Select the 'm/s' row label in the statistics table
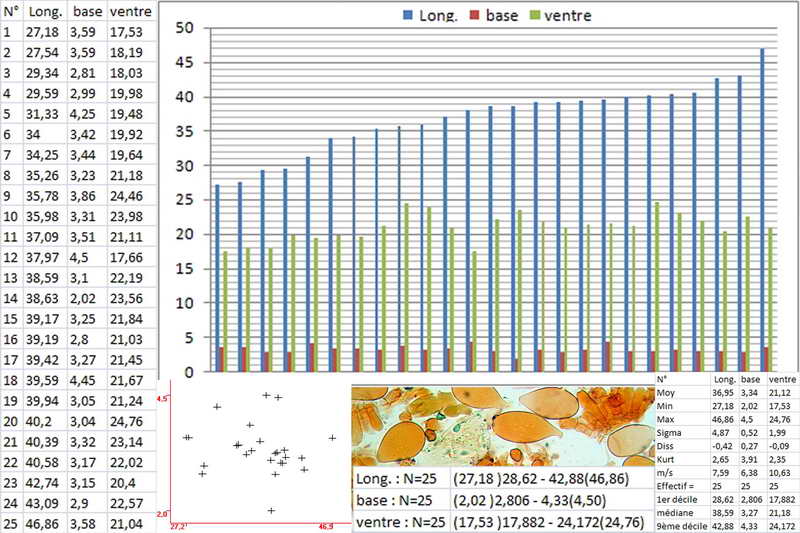 pyautogui.click(x=665, y=473)
